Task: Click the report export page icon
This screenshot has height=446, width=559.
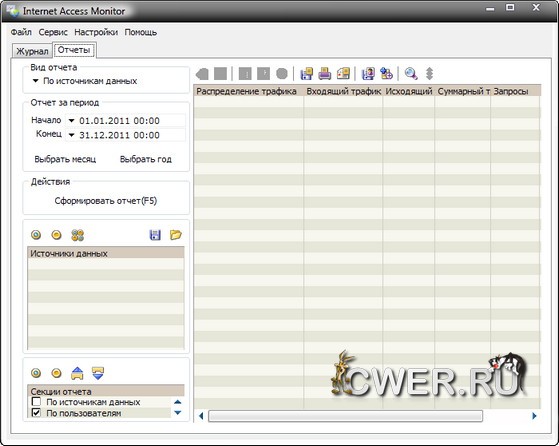Action: (x=343, y=74)
